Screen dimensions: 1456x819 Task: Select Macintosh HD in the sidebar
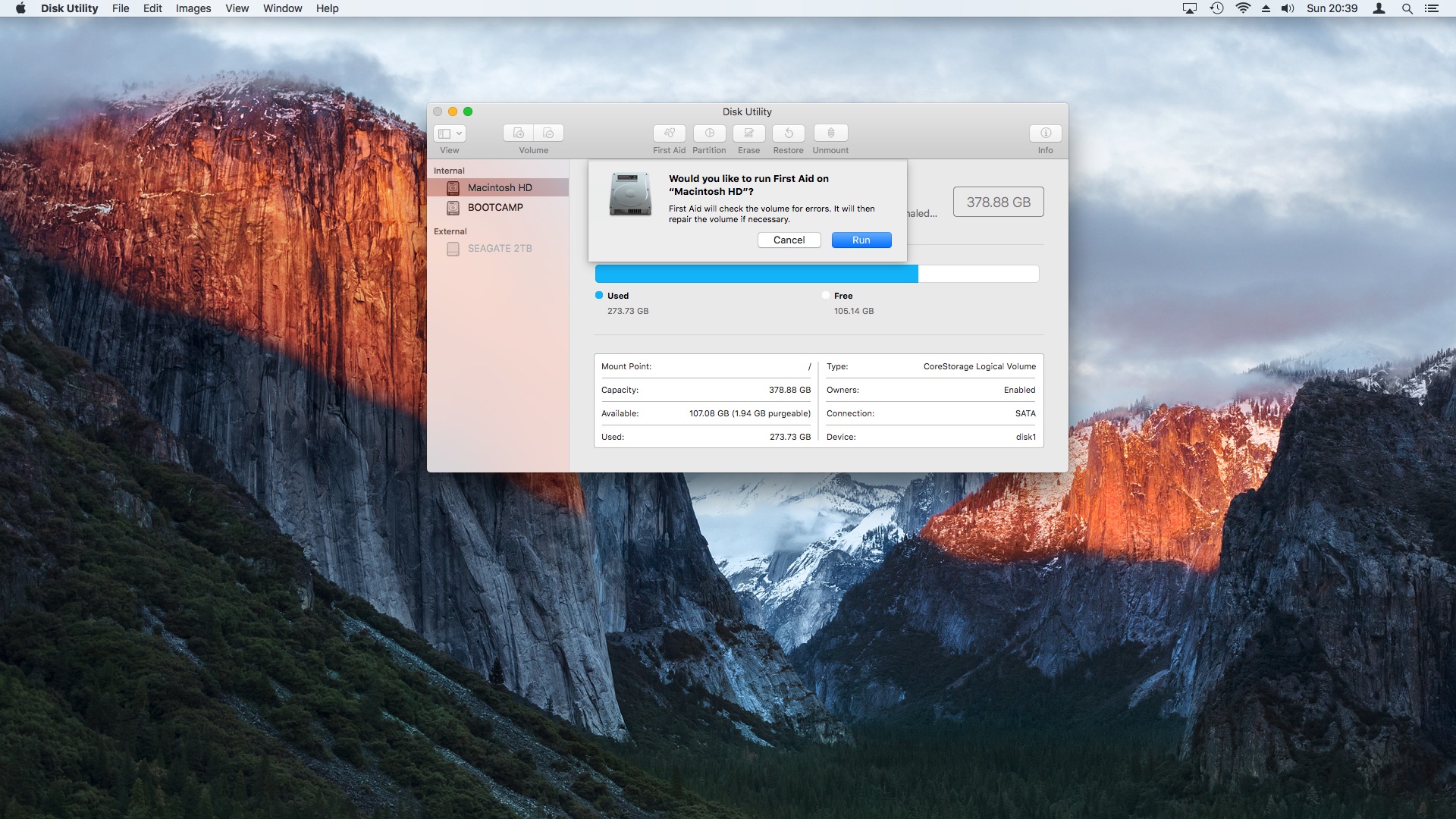click(497, 187)
